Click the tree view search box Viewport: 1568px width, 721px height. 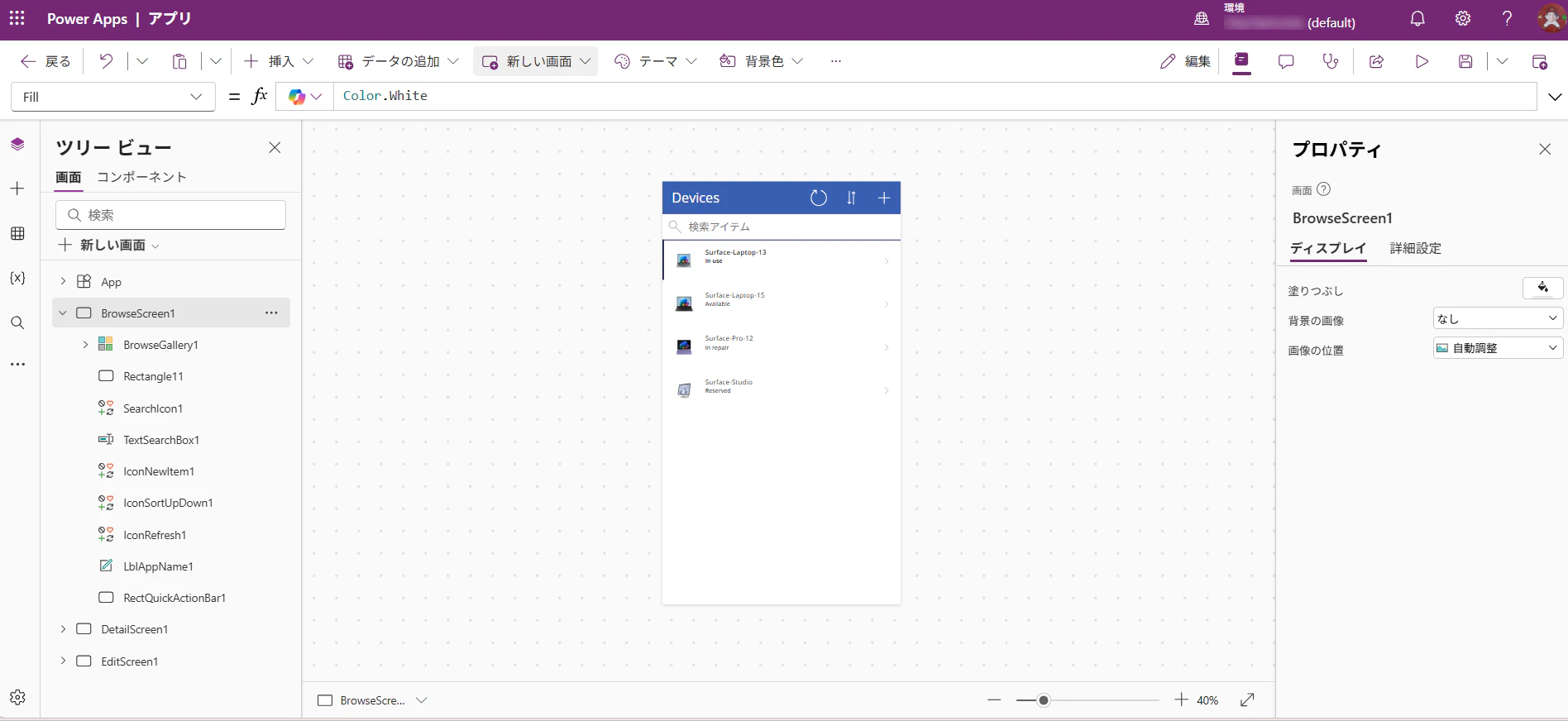(x=171, y=215)
